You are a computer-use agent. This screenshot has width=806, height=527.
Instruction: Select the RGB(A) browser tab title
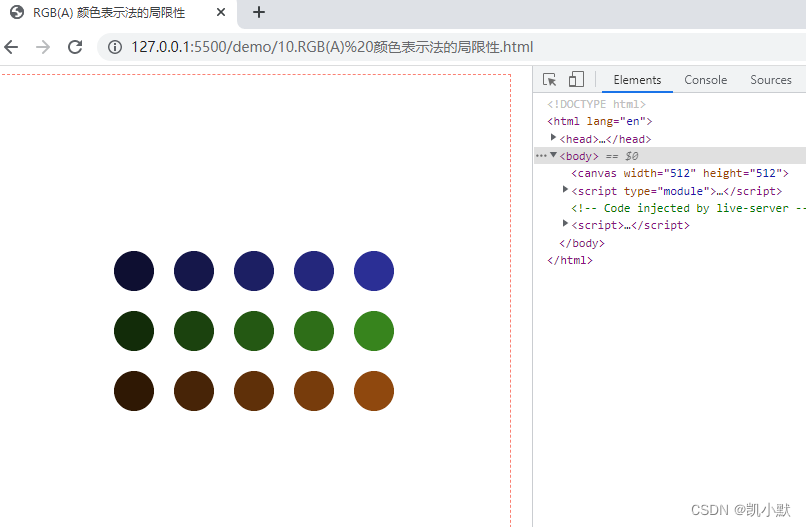(x=109, y=12)
